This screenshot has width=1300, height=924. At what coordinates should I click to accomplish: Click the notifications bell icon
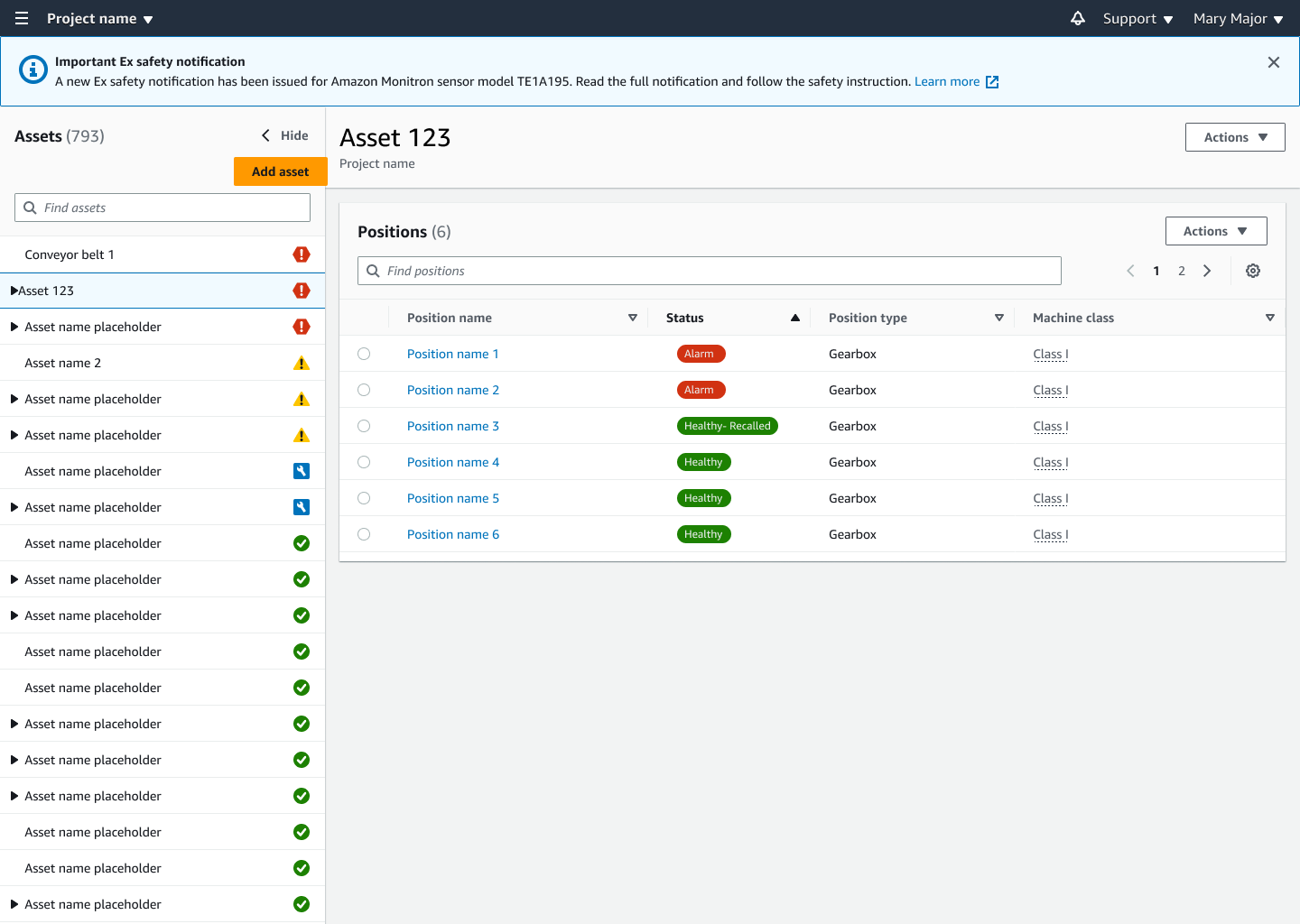(1077, 18)
